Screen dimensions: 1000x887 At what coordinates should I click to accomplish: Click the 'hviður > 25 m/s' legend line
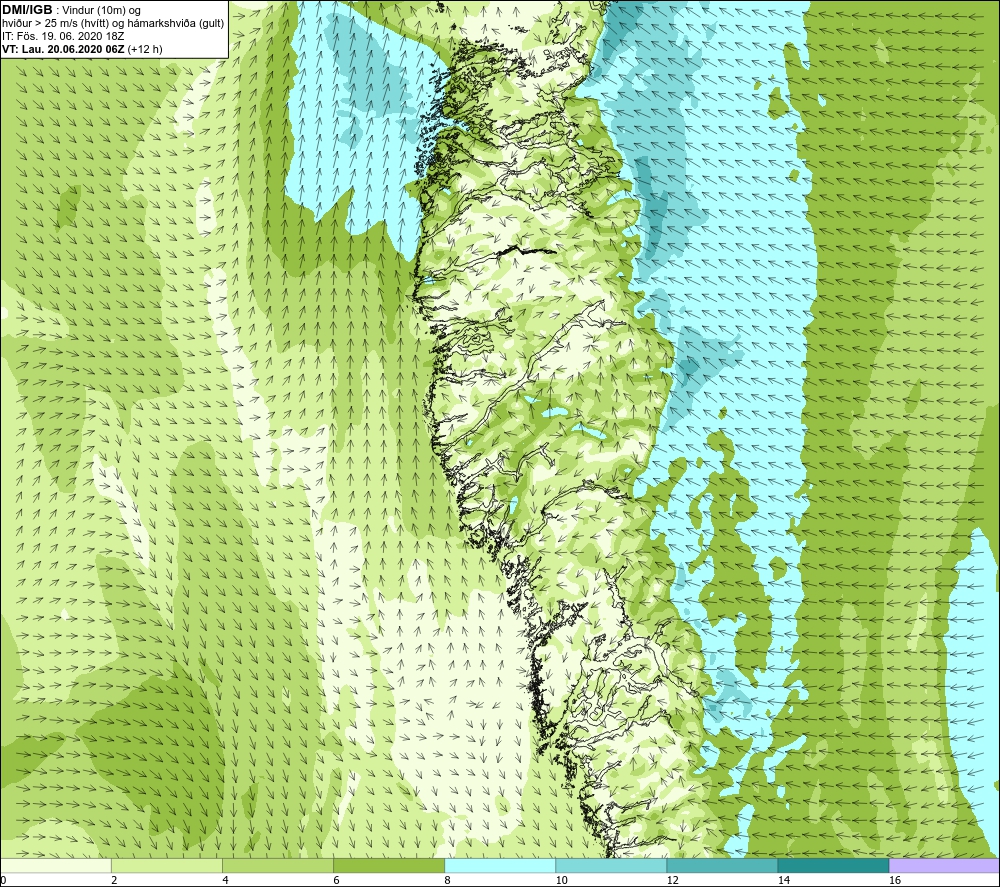[113, 23]
